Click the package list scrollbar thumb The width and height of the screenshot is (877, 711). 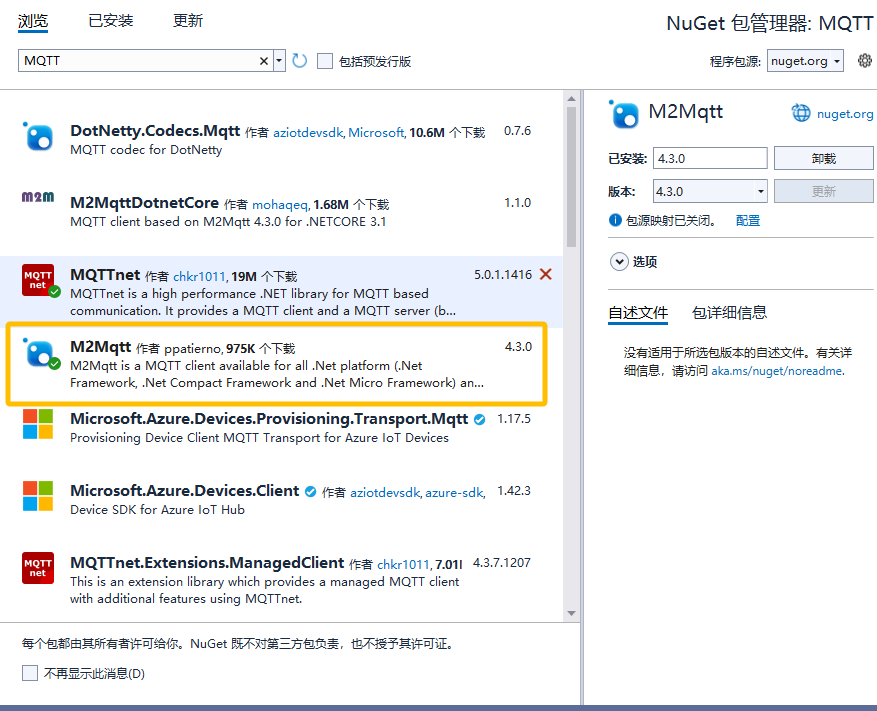(571, 177)
